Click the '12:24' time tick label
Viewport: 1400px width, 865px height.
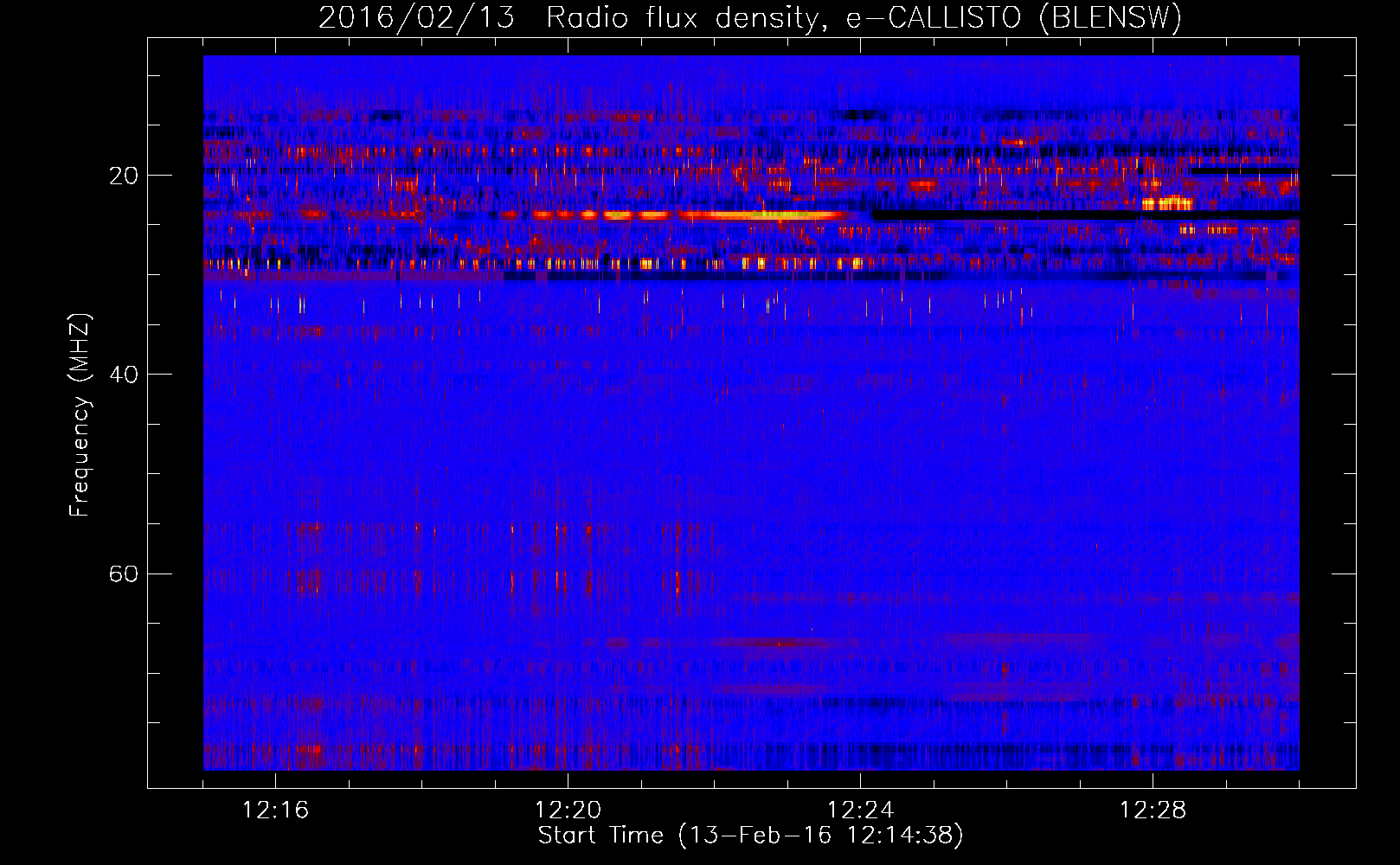[860, 811]
